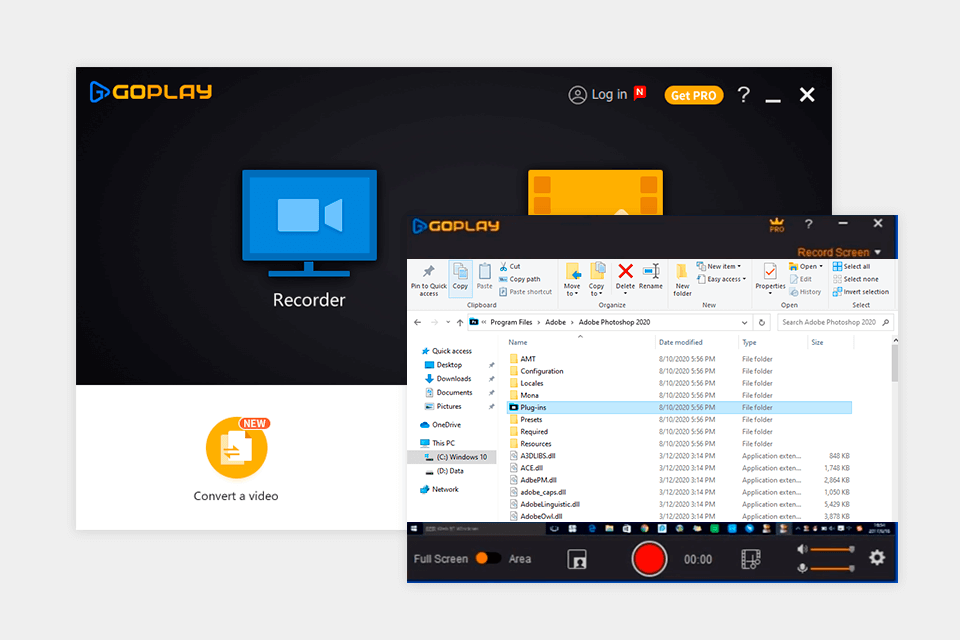Click the Cut scissors command
960x640 pixels.
pyautogui.click(x=509, y=266)
